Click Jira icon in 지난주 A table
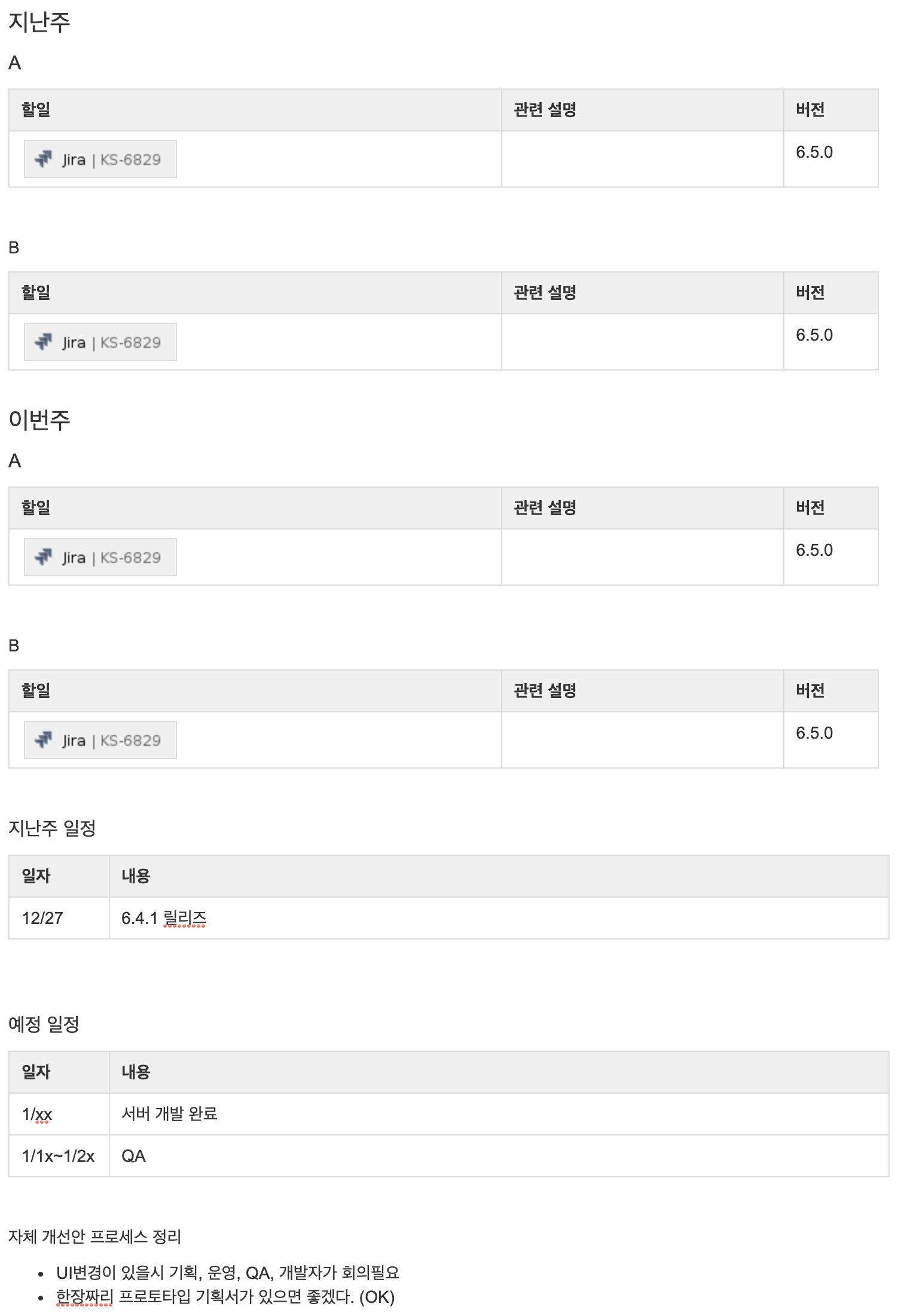910x1316 pixels. pyautogui.click(x=44, y=159)
